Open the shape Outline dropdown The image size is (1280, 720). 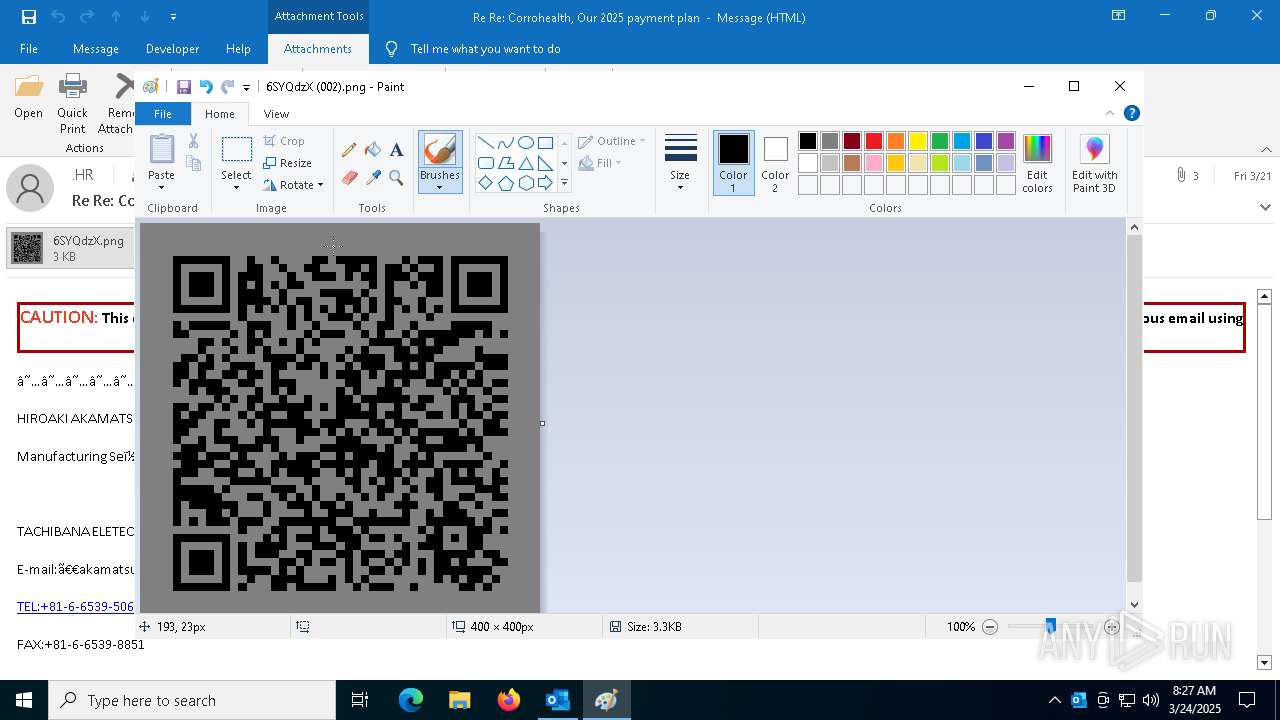click(x=612, y=141)
